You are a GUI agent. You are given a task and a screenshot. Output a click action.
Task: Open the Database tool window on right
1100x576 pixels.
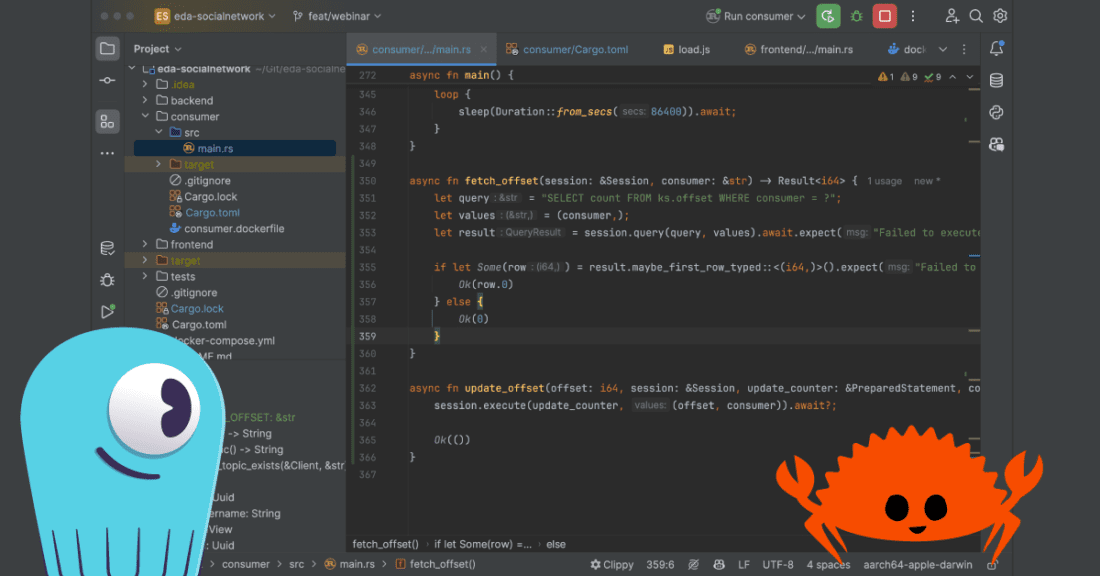coord(996,81)
